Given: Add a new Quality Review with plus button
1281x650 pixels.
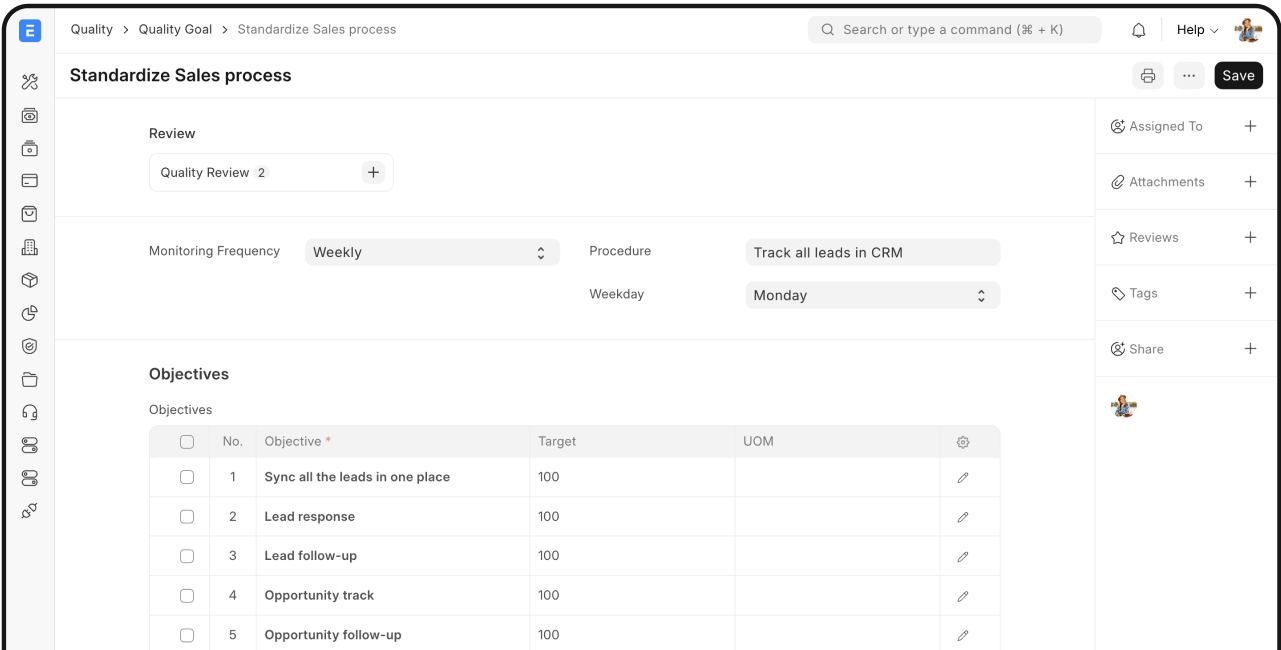Looking at the screenshot, I should [373, 172].
